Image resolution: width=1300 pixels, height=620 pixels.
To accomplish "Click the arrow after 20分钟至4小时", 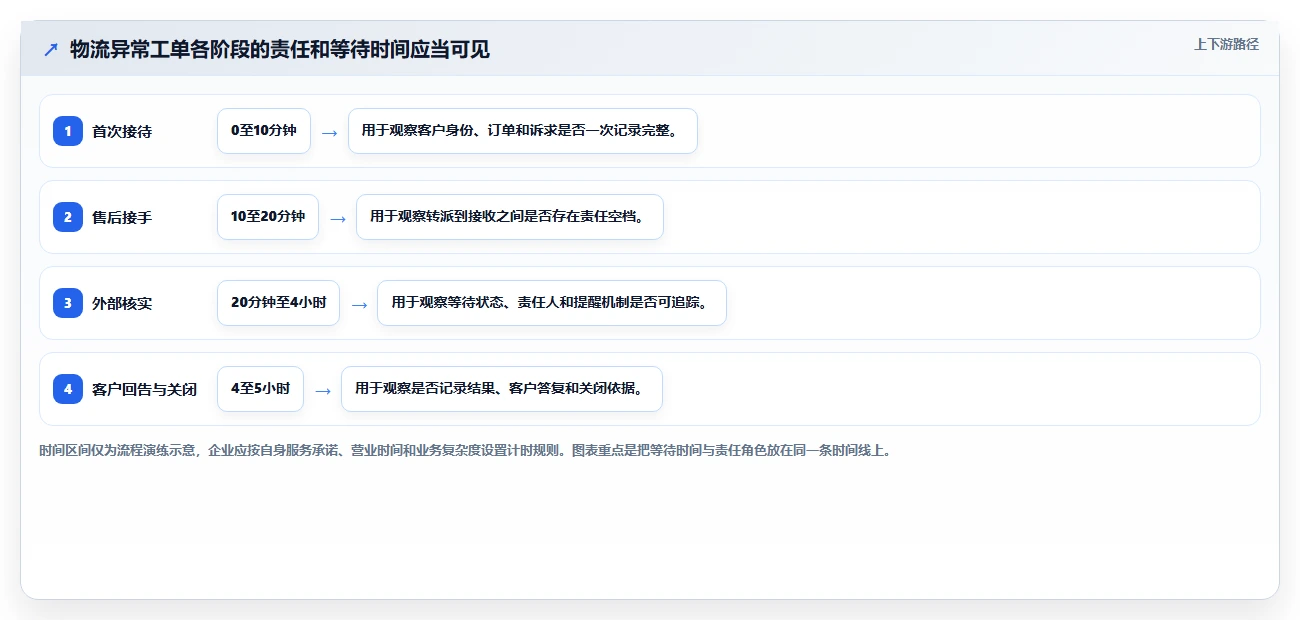I will pyautogui.click(x=358, y=304).
